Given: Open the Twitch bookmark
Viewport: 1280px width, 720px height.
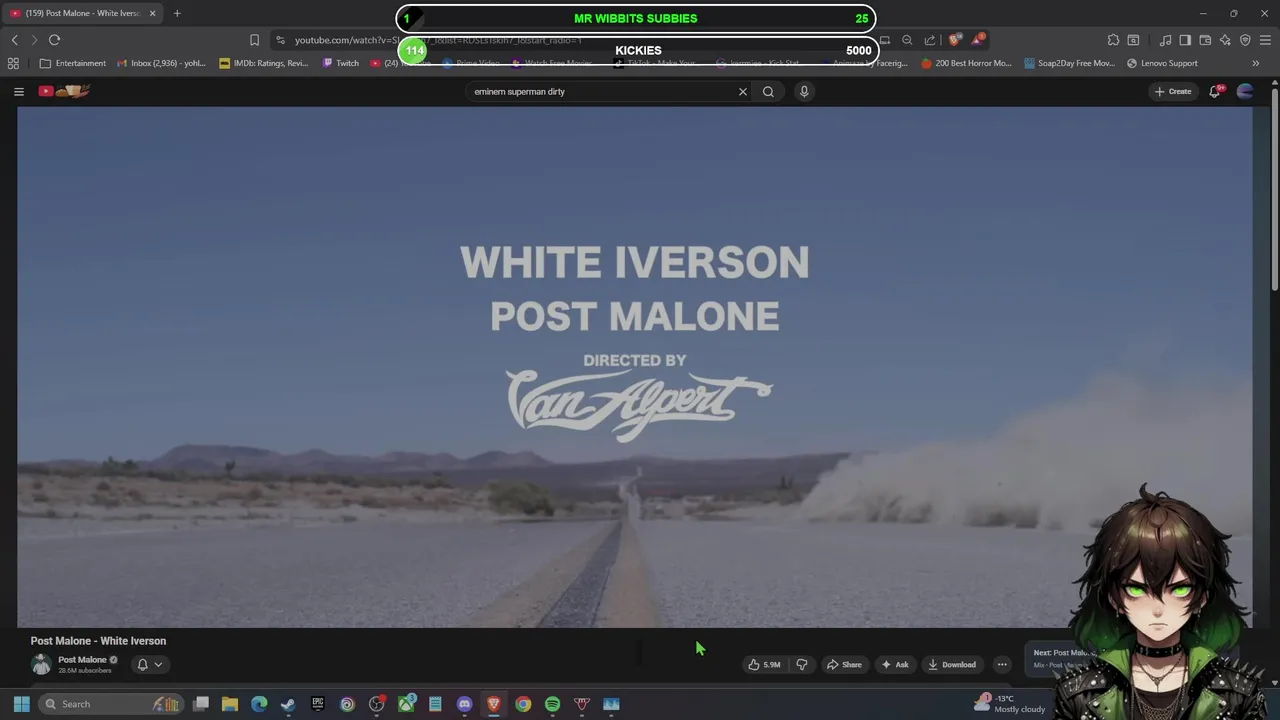Looking at the screenshot, I should [340, 63].
